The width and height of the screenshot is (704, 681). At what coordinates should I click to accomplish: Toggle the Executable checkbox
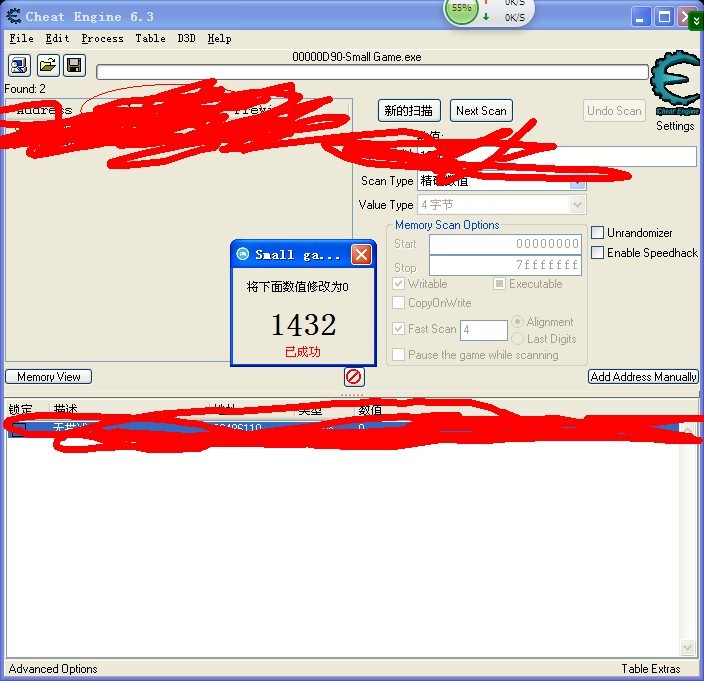click(x=499, y=283)
